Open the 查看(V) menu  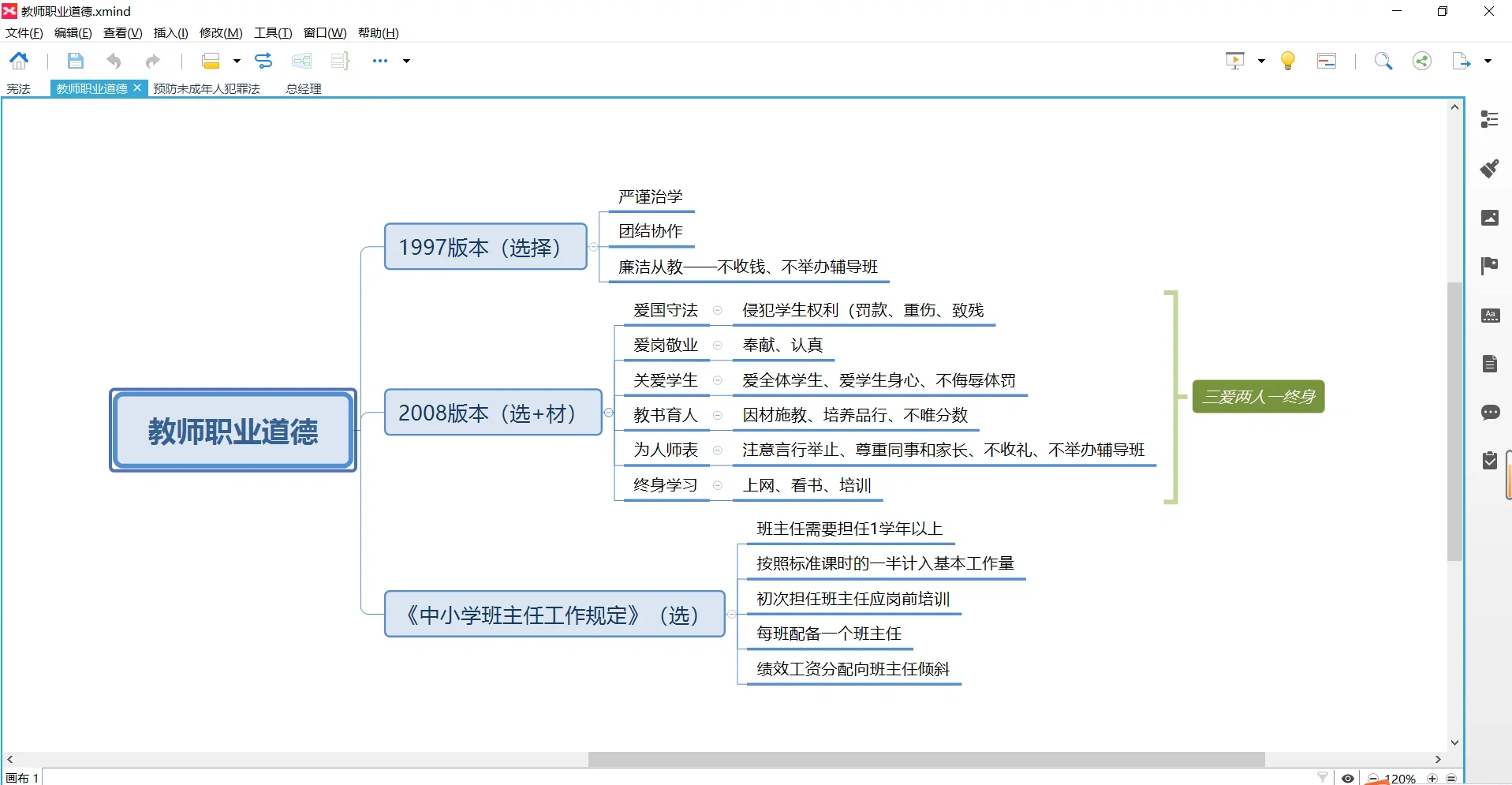point(123,33)
